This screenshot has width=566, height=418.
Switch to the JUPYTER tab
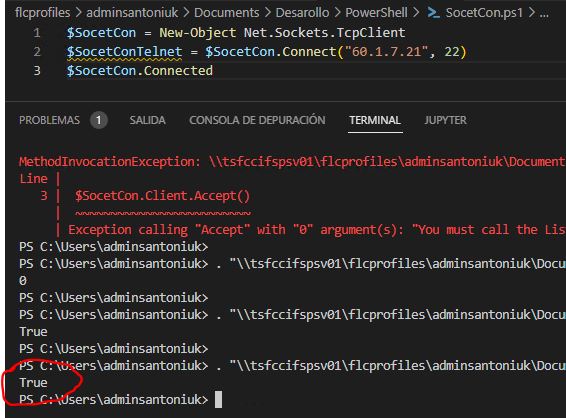(445, 120)
